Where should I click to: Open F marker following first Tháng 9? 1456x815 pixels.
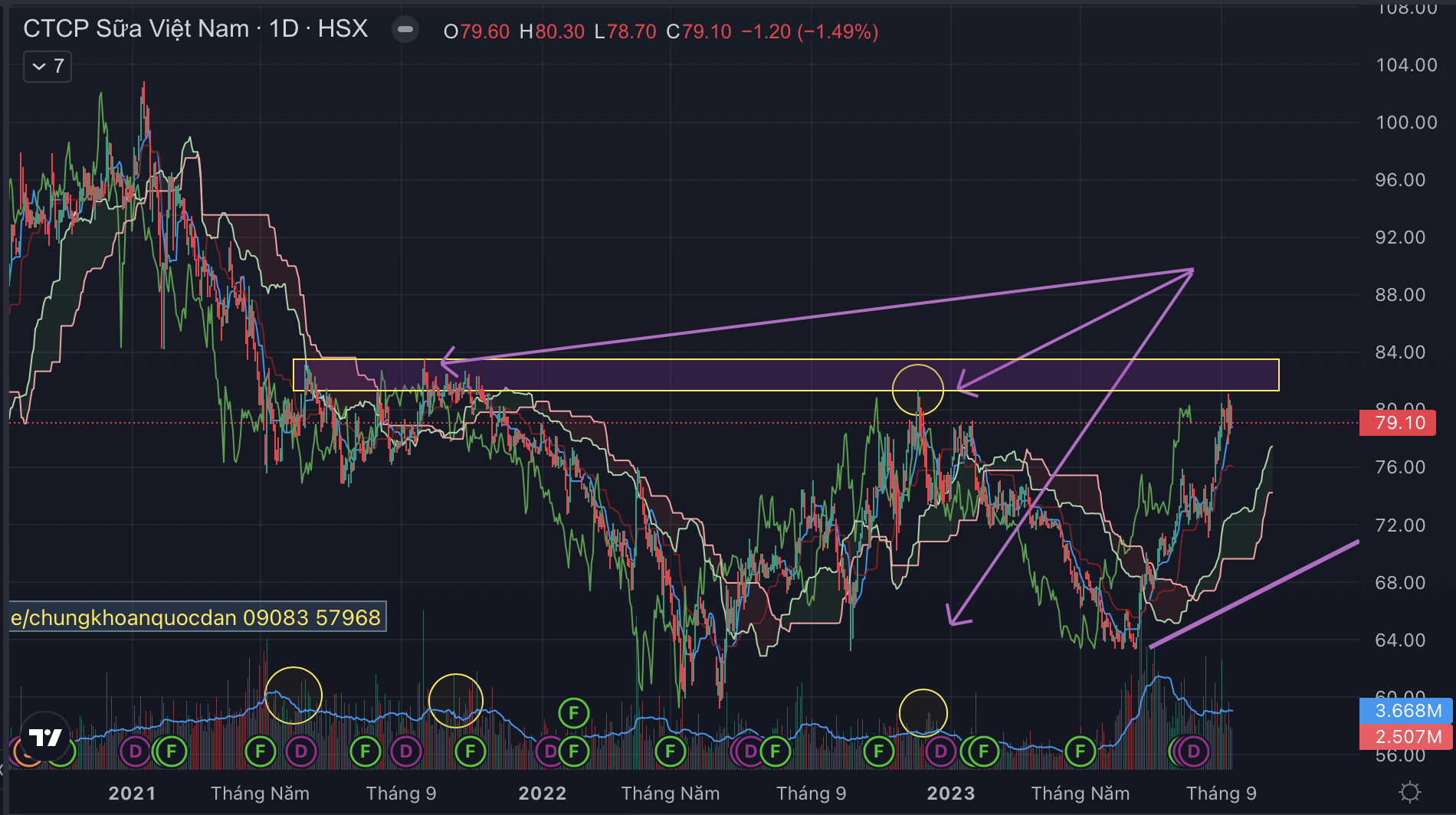click(x=470, y=751)
